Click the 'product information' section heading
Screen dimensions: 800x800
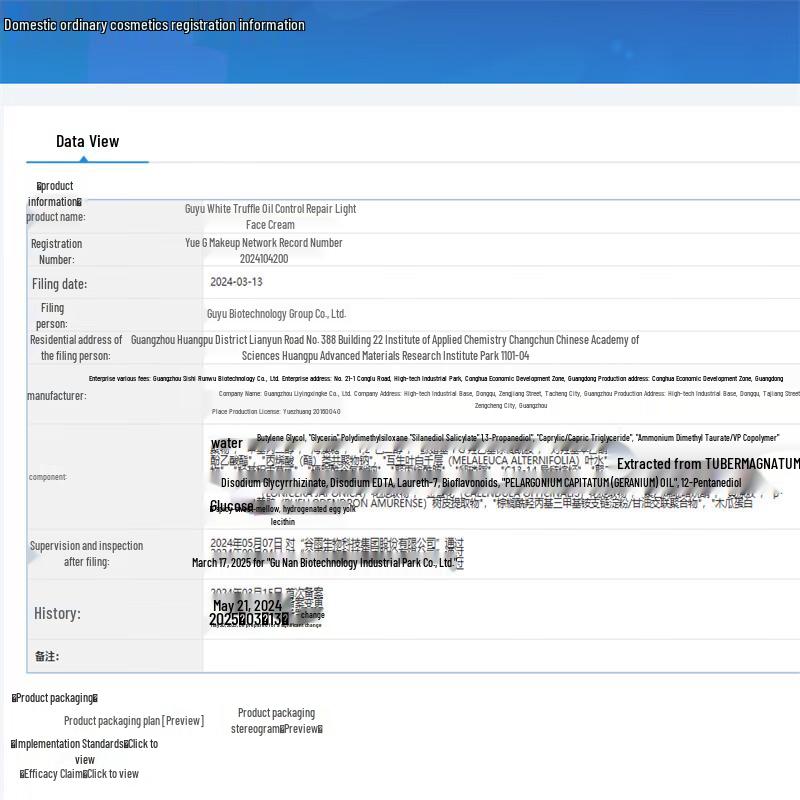click(55, 194)
